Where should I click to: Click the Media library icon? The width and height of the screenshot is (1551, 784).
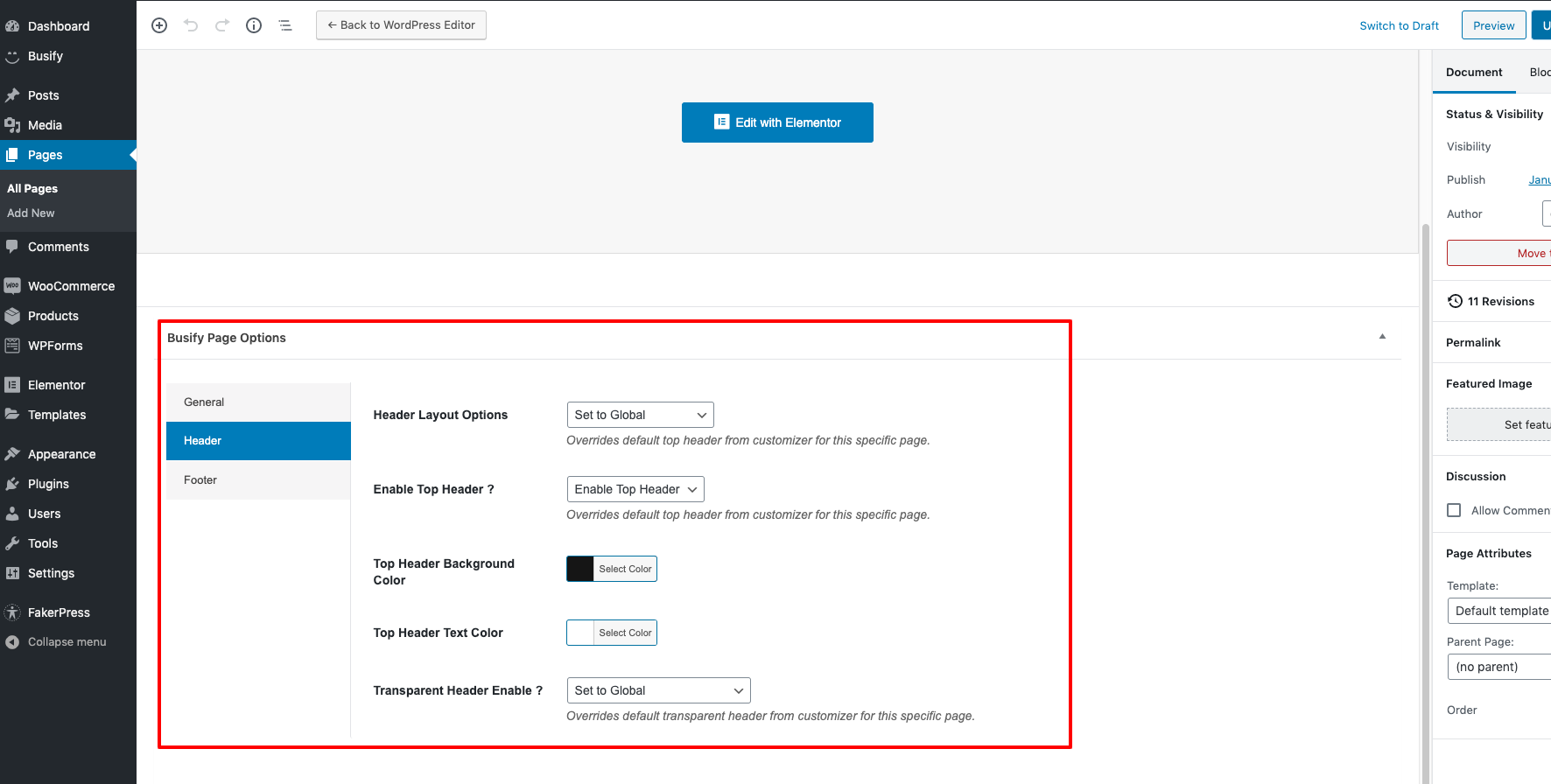pyautogui.click(x=12, y=125)
